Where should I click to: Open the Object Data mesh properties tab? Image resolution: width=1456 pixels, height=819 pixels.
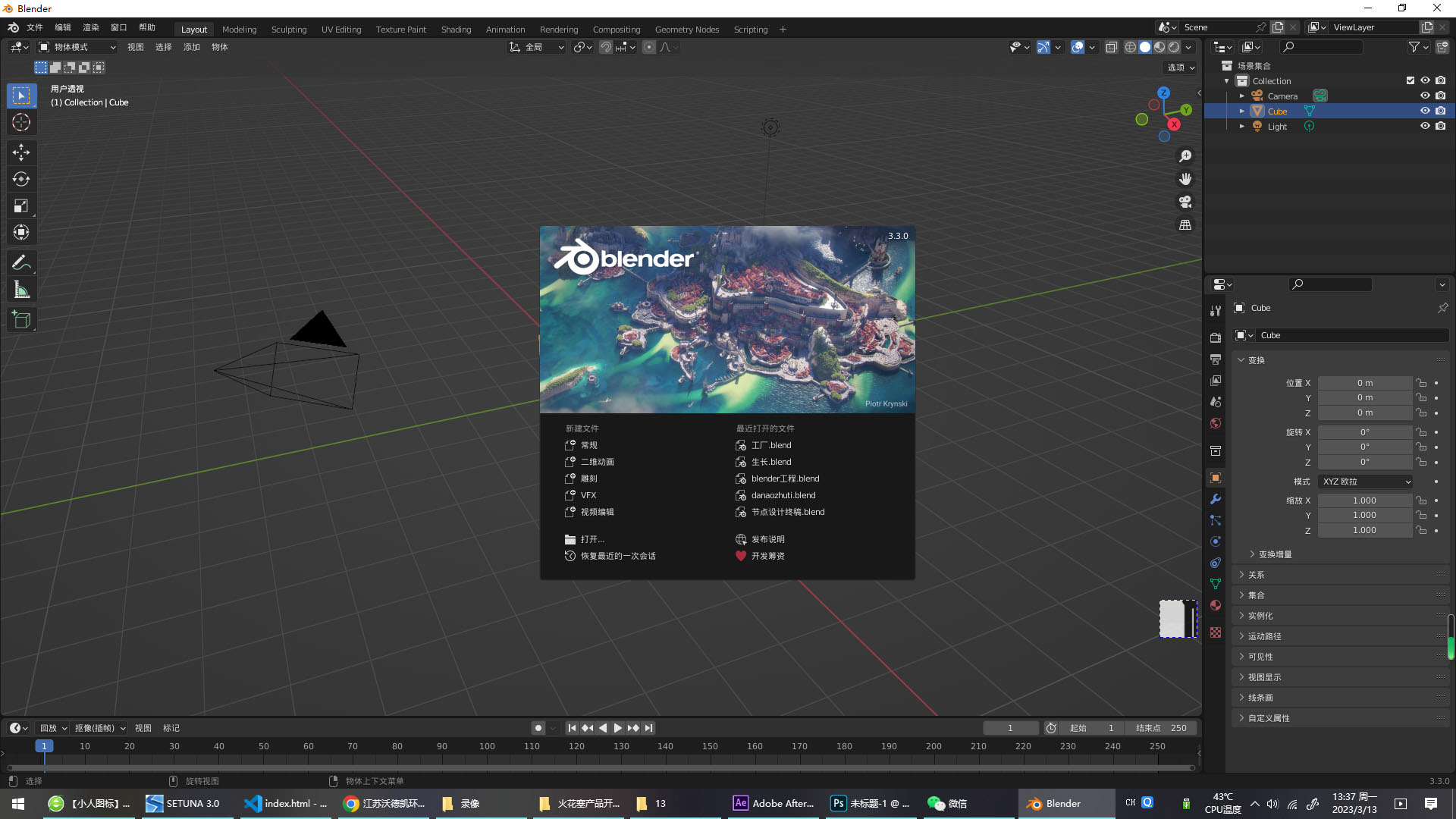point(1216,584)
